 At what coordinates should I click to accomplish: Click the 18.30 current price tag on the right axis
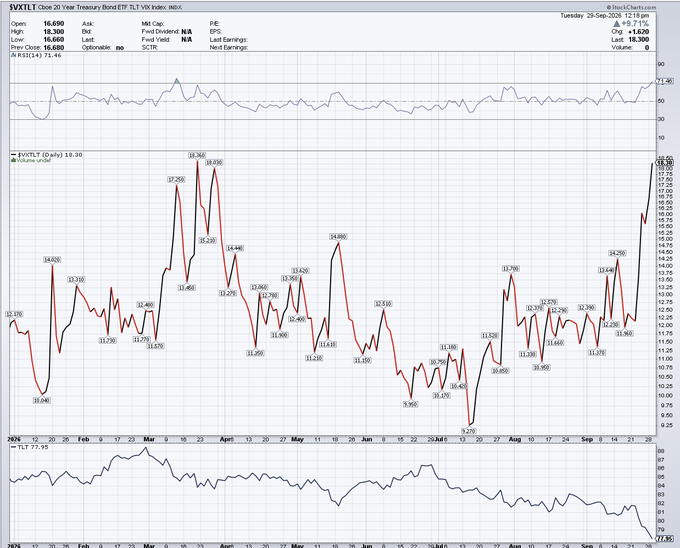point(665,163)
